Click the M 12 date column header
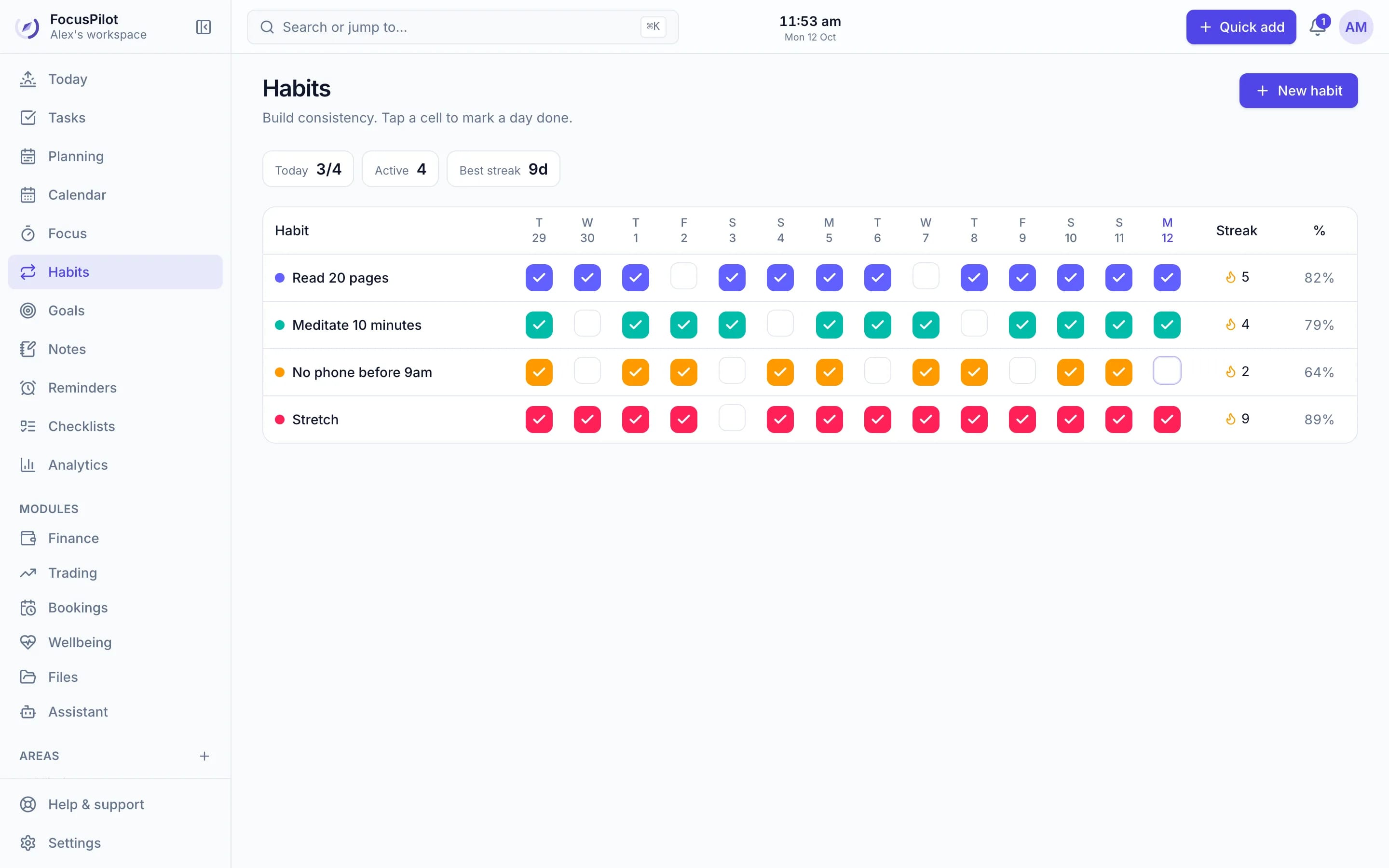Viewport: 1389px width, 868px height. 1167,230
